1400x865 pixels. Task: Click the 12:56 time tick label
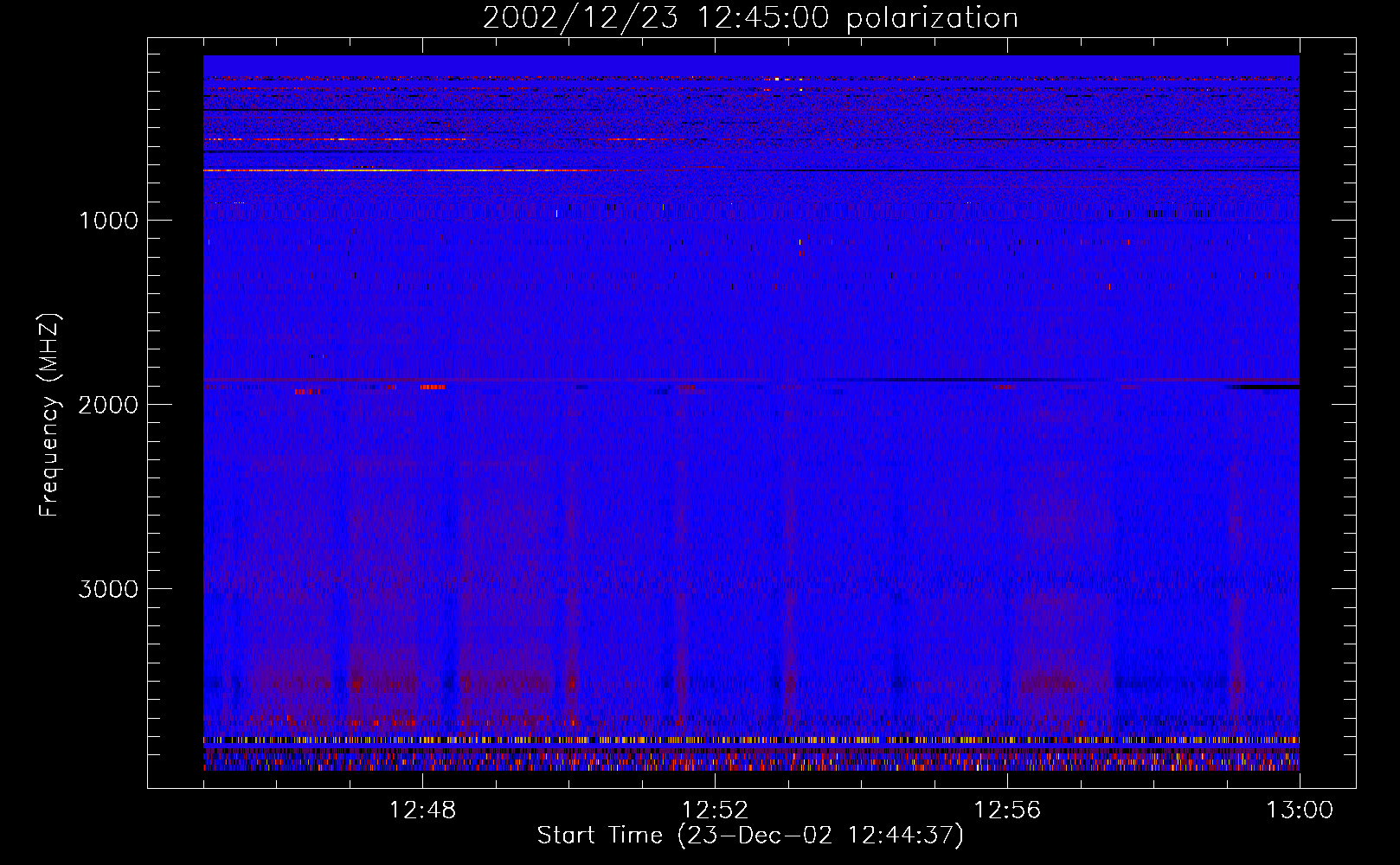pos(1007,811)
